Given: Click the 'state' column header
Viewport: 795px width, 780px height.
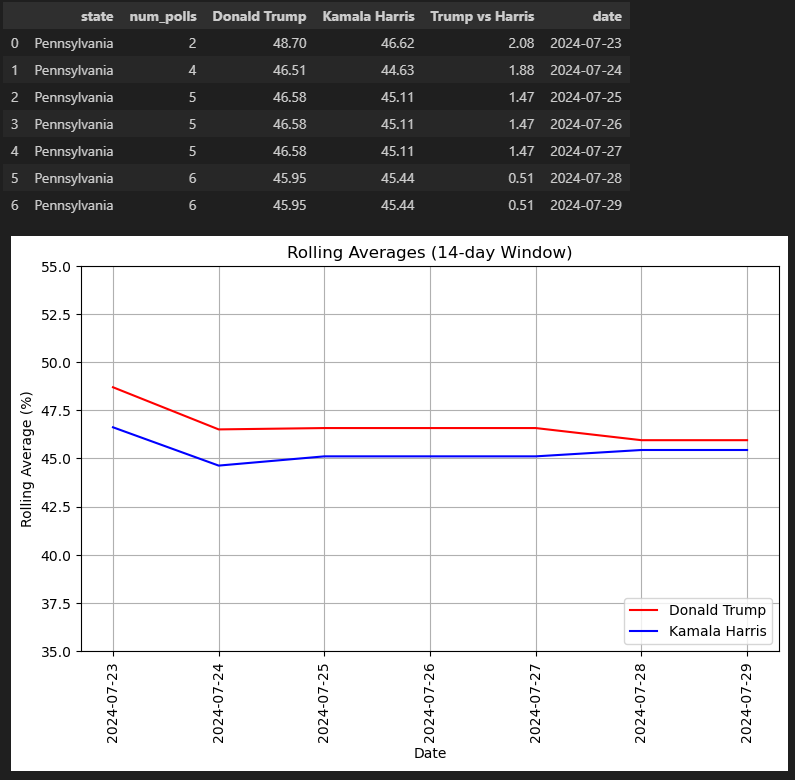Looking at the screenshot, I should point(97,16).
